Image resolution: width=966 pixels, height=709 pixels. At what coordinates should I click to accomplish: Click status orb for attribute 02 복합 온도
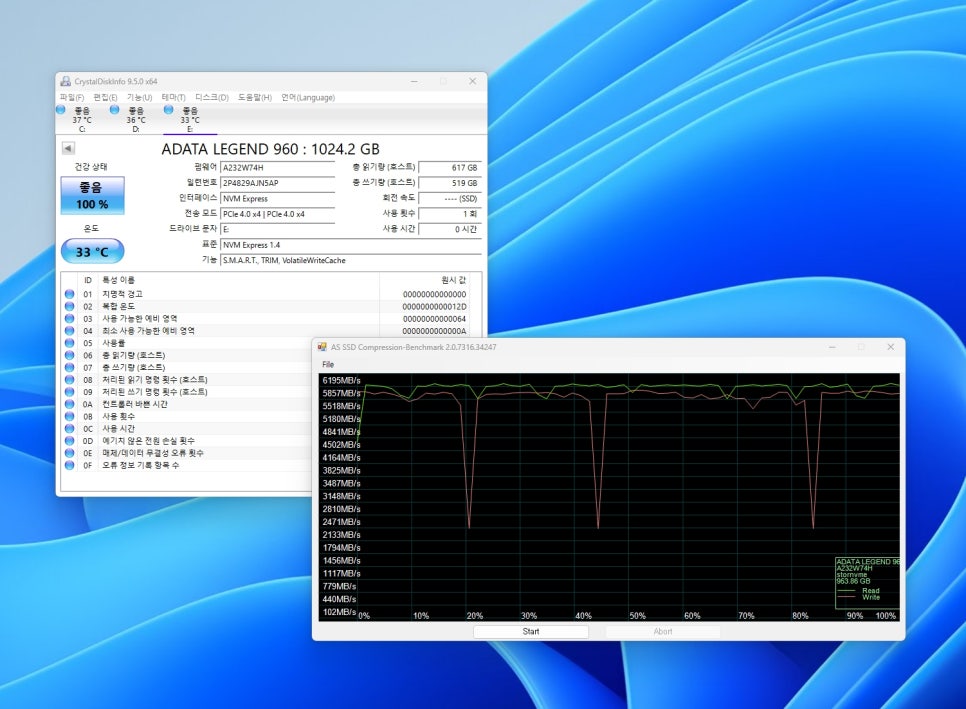pos(70,306)
